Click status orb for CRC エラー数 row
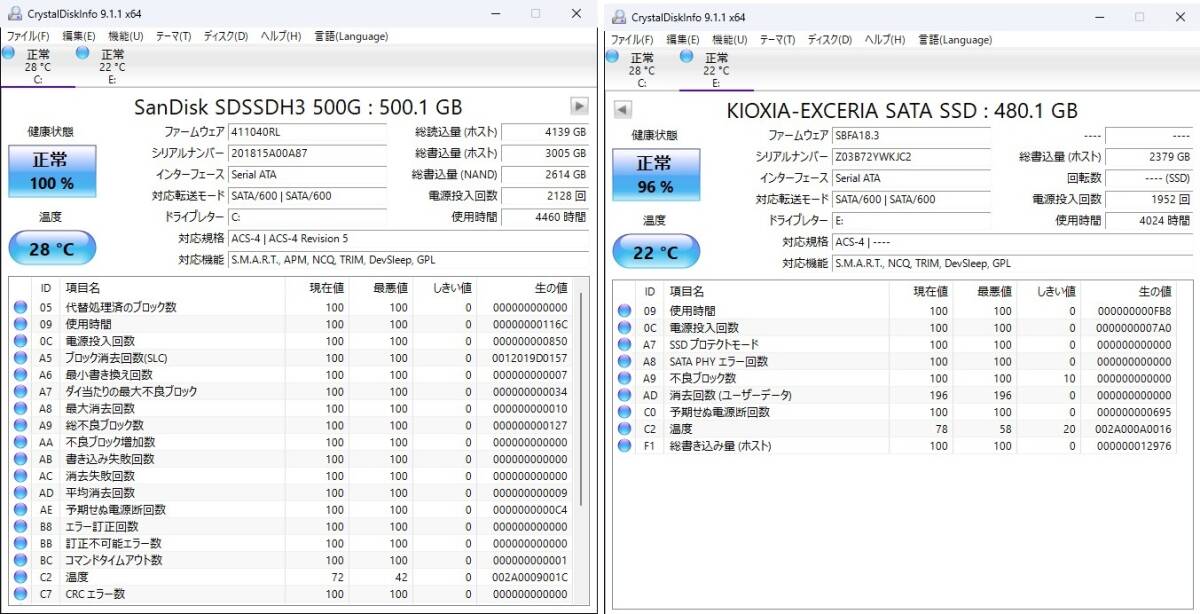Viewport: 1200px width, 614px height. [x=20, y=594]
